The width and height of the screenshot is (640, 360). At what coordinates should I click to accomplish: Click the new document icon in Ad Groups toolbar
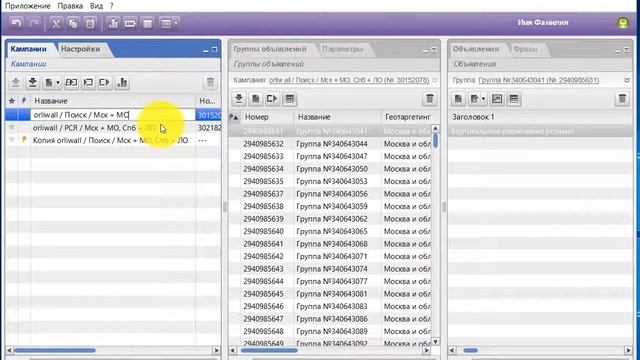coord(256,99)
